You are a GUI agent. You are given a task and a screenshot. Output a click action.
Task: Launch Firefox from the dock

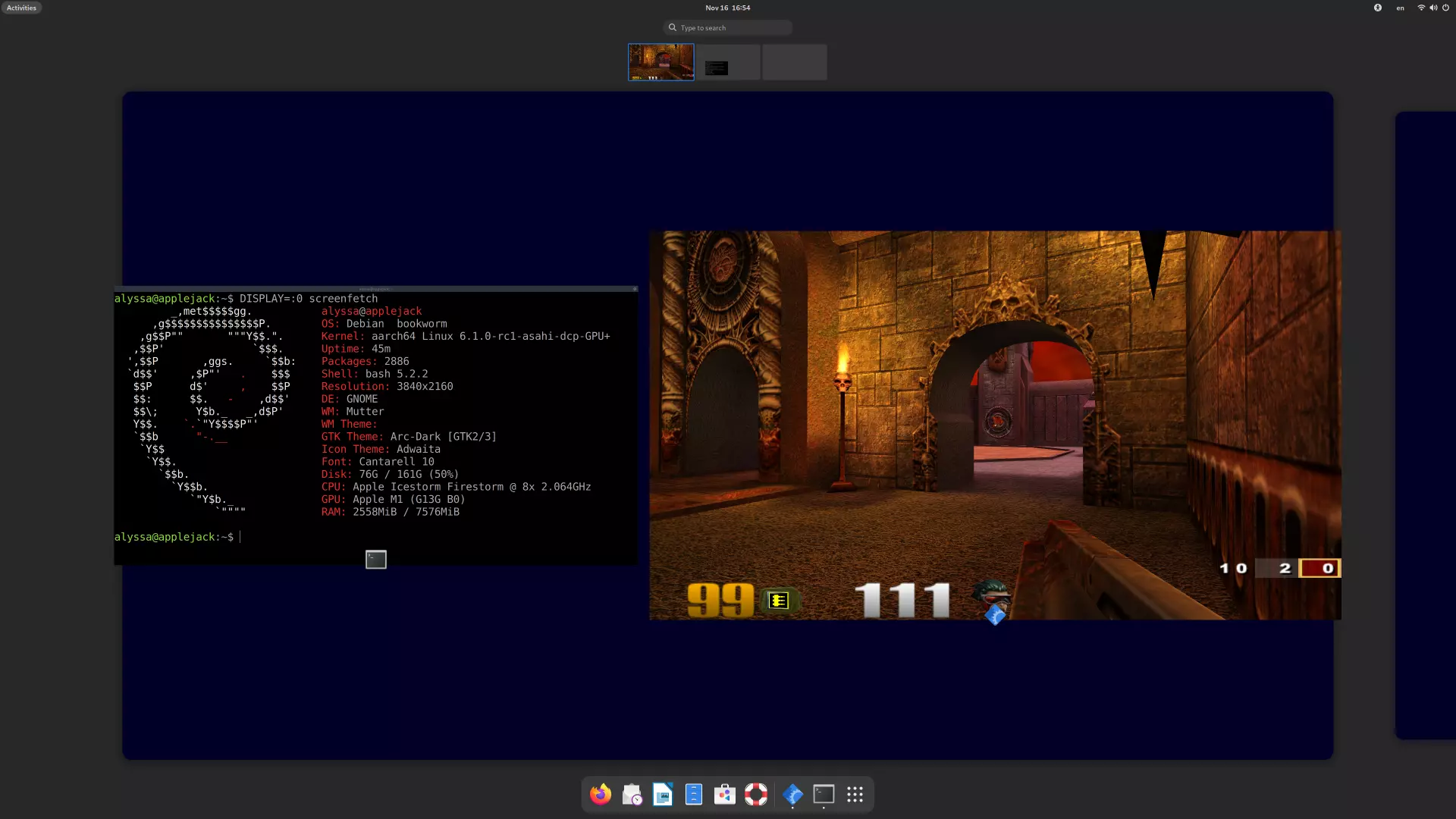[x=601, y=794]
